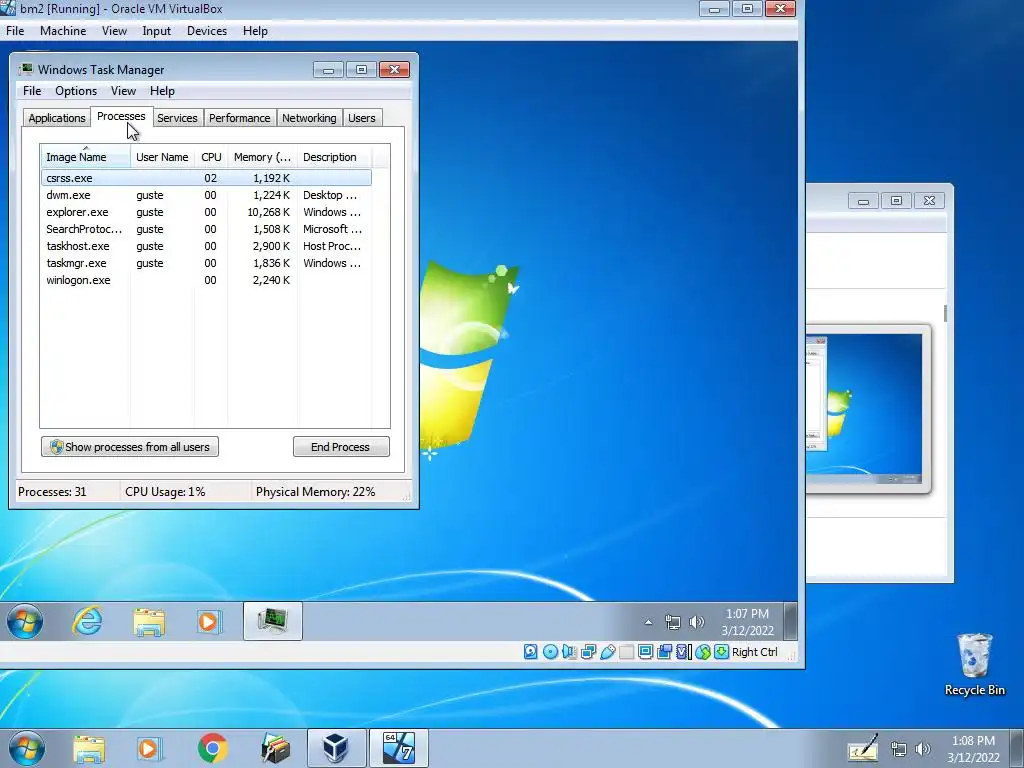Select the taskhost.exe process row
1024x768 pixels.
tap(206, 246)
